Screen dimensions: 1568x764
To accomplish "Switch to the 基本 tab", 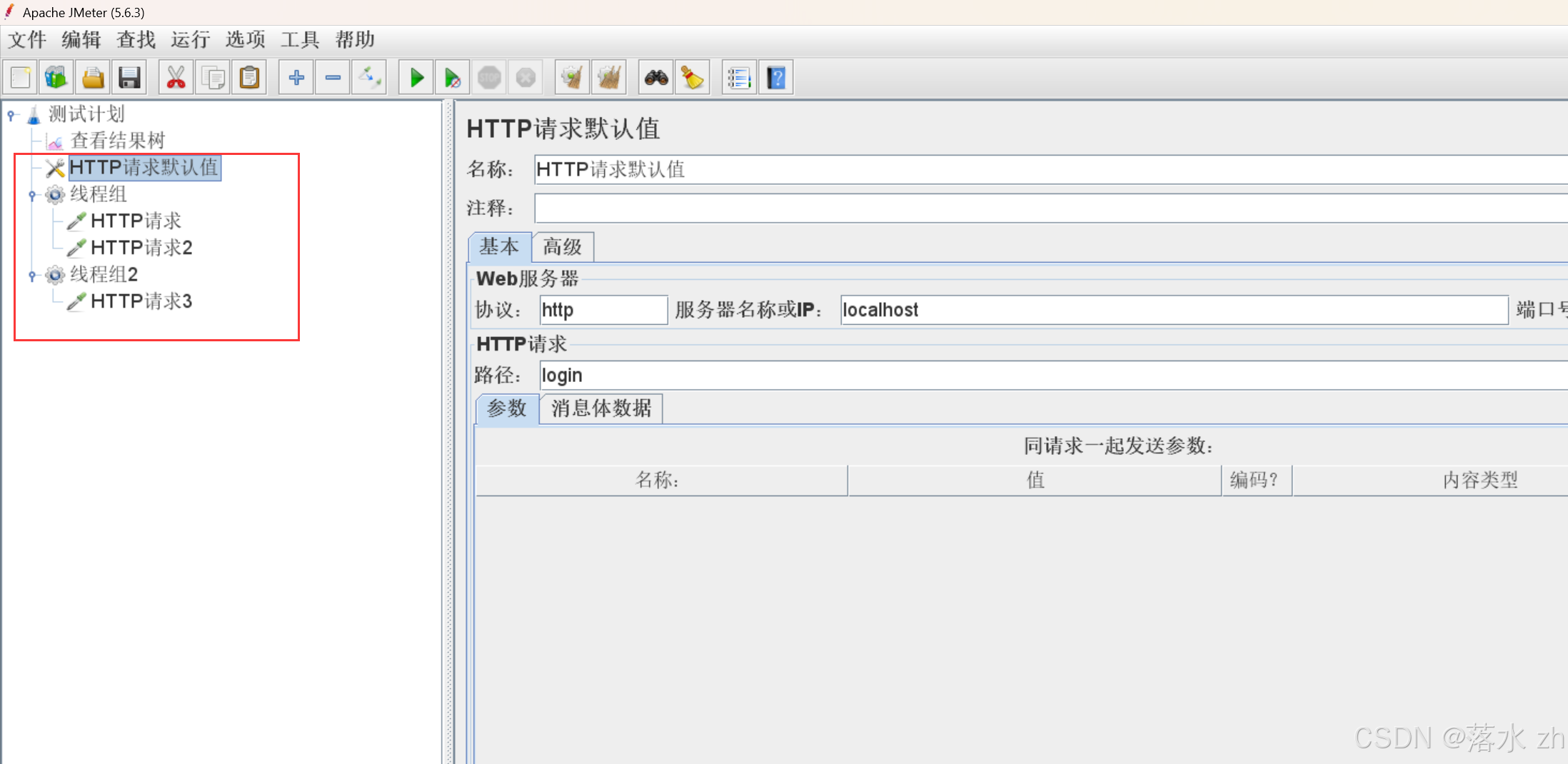I will point(500,247).
